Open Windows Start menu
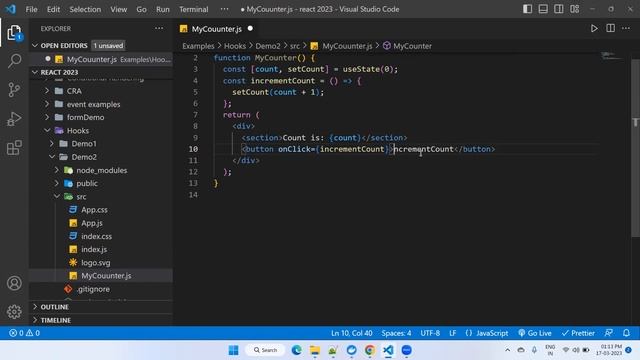Viewport: 640px width, 360px height. (233, 350)
